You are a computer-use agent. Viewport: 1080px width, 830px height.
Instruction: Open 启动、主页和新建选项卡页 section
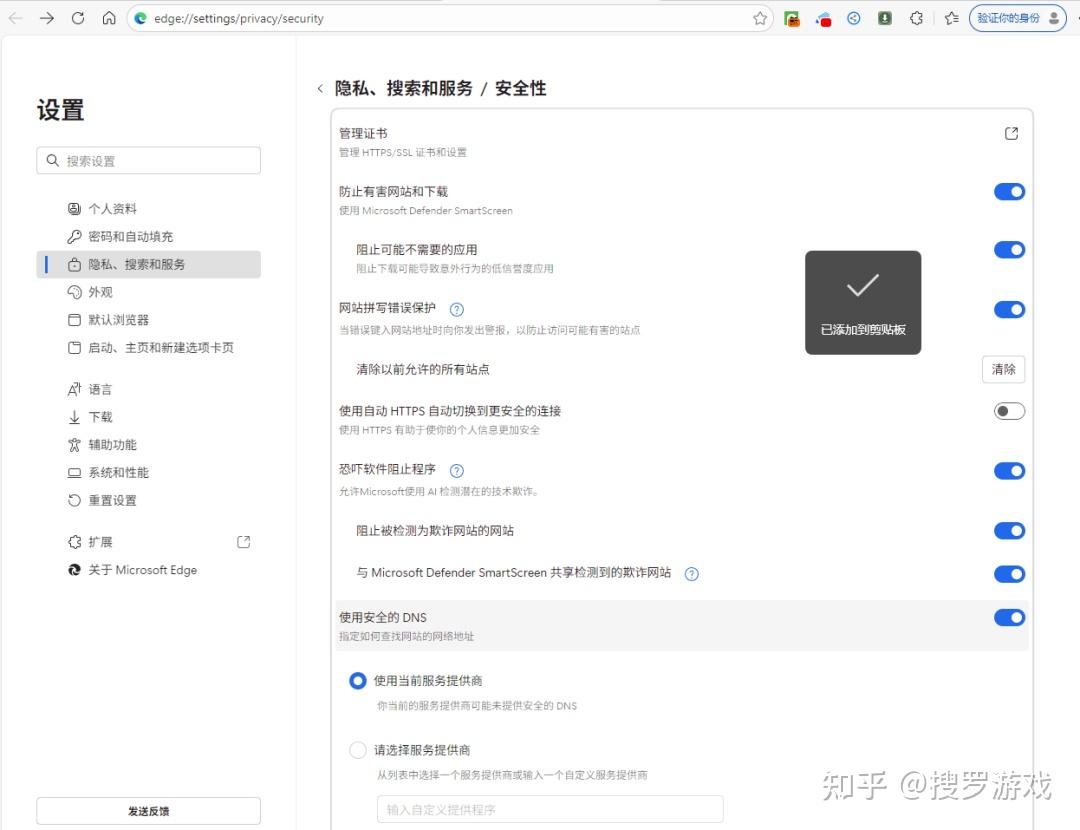tap(148, 348)
